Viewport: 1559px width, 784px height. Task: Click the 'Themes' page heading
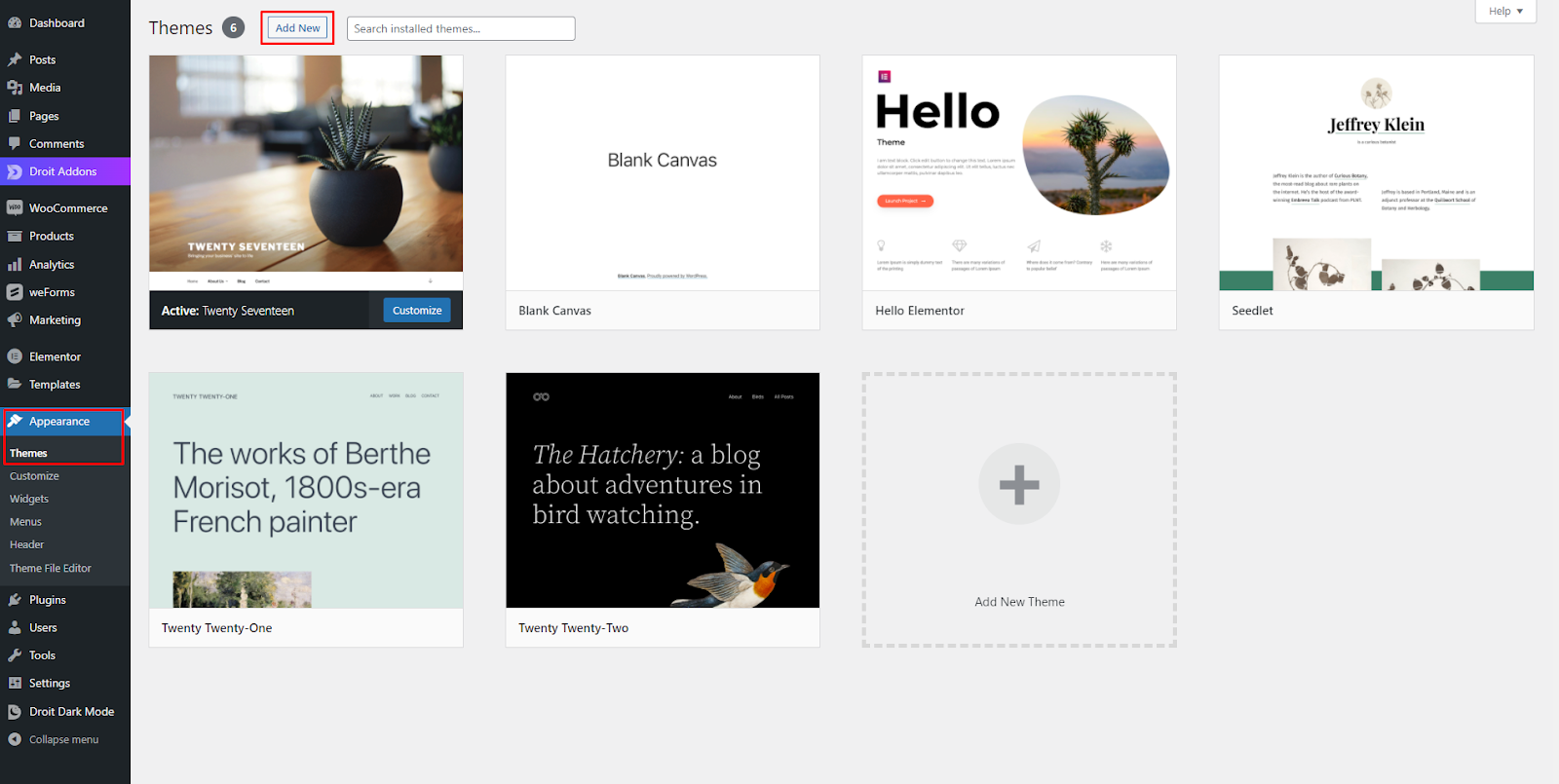[180, 28]
